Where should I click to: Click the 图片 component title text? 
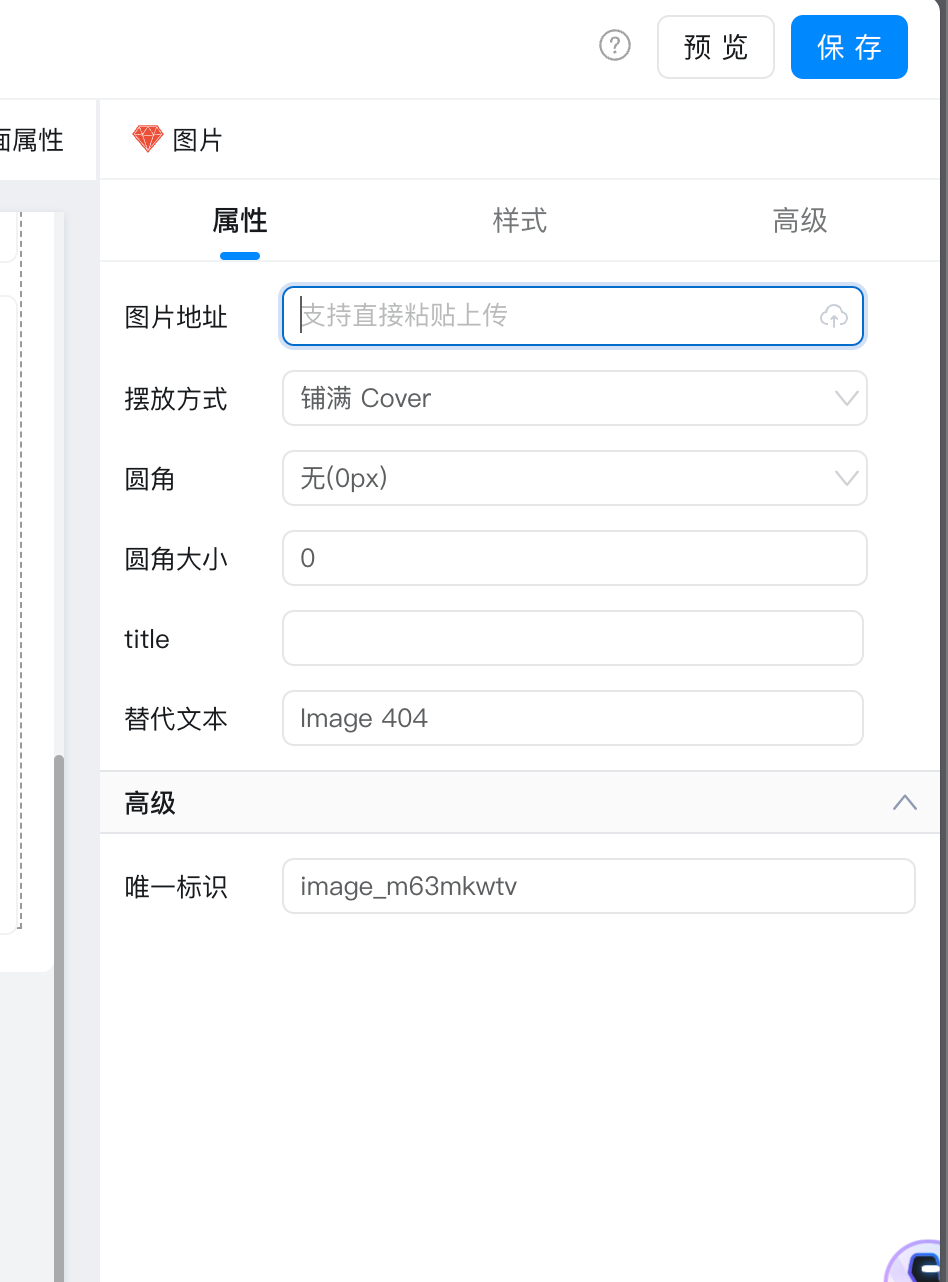(197, 140)
